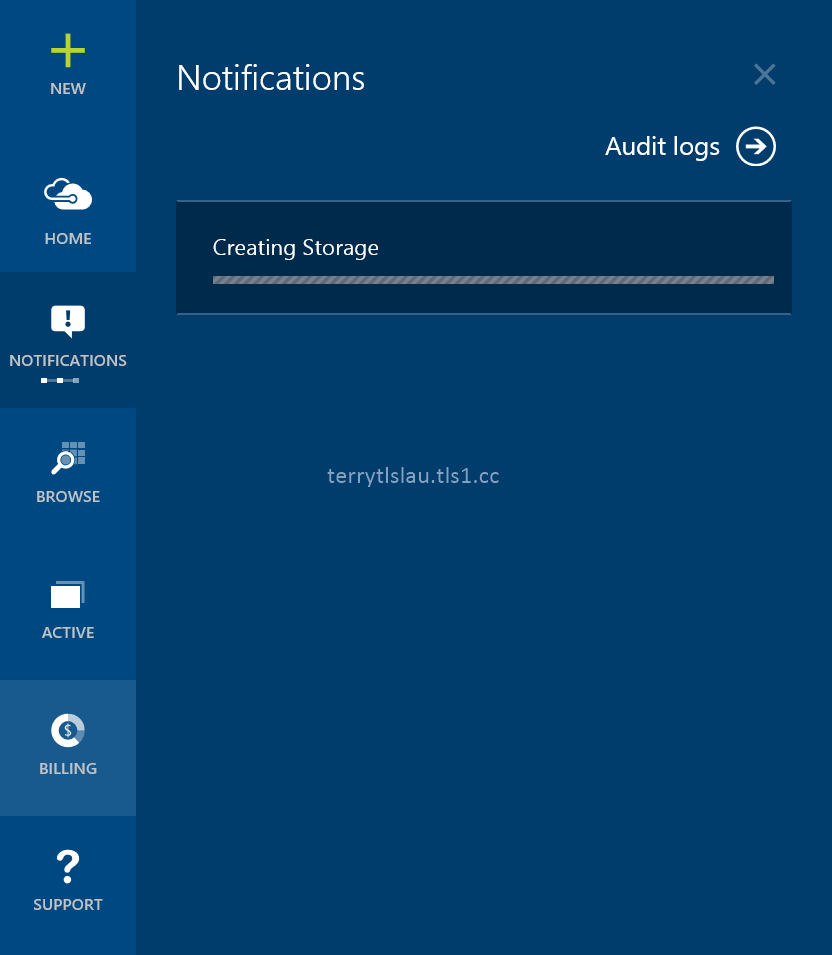Dismiss the Notifications panel with the X
The image size is (832, 955).
pyautogui.click(x=764, y=74)
